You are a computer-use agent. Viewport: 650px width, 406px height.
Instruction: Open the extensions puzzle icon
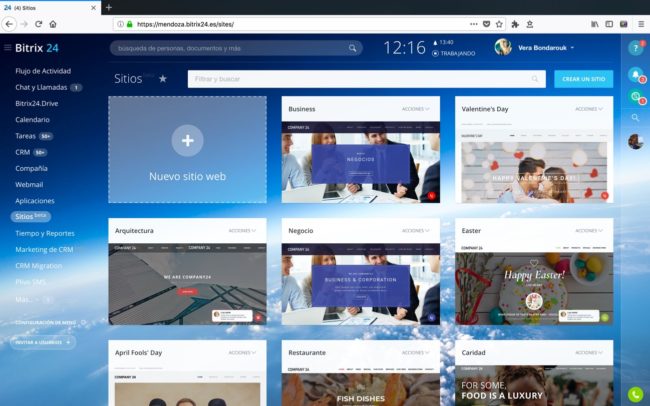(x=515, y=24)
